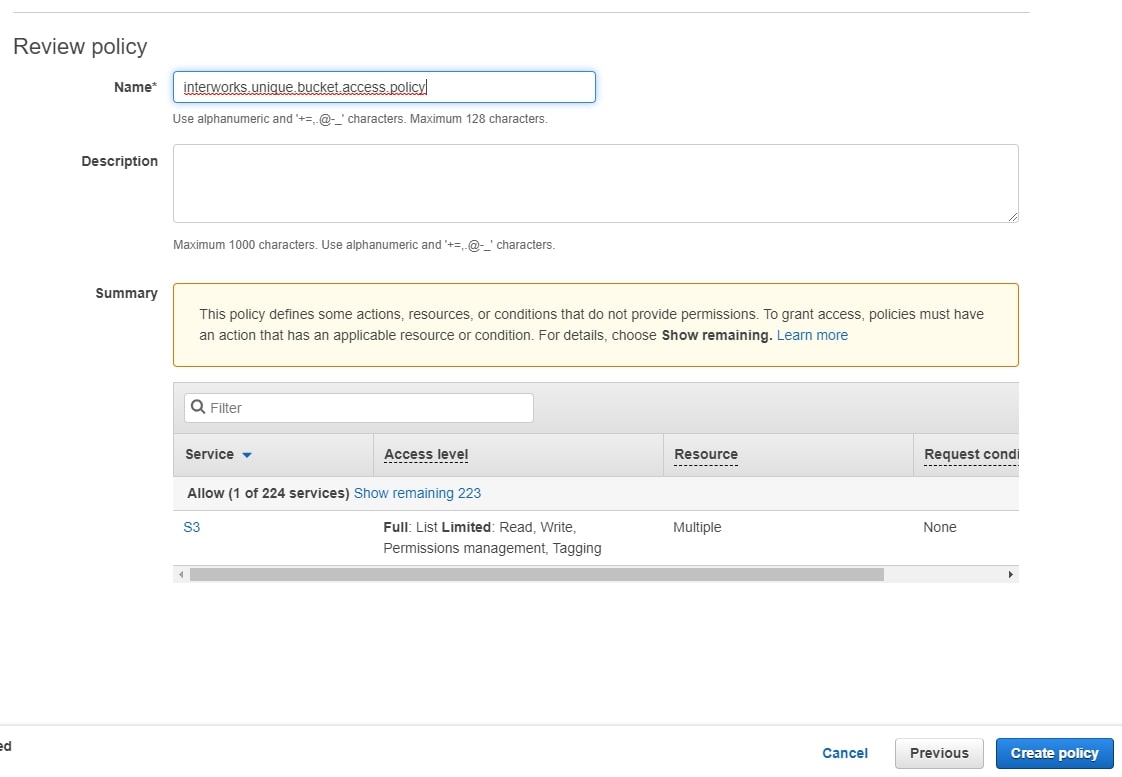Click the Request condition column header
The height and width of the screenshot is (777, 1122).
coord(970,454)
